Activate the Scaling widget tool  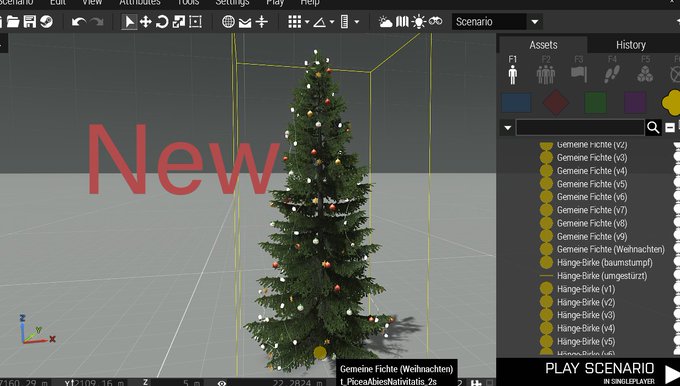pos(179,22)
